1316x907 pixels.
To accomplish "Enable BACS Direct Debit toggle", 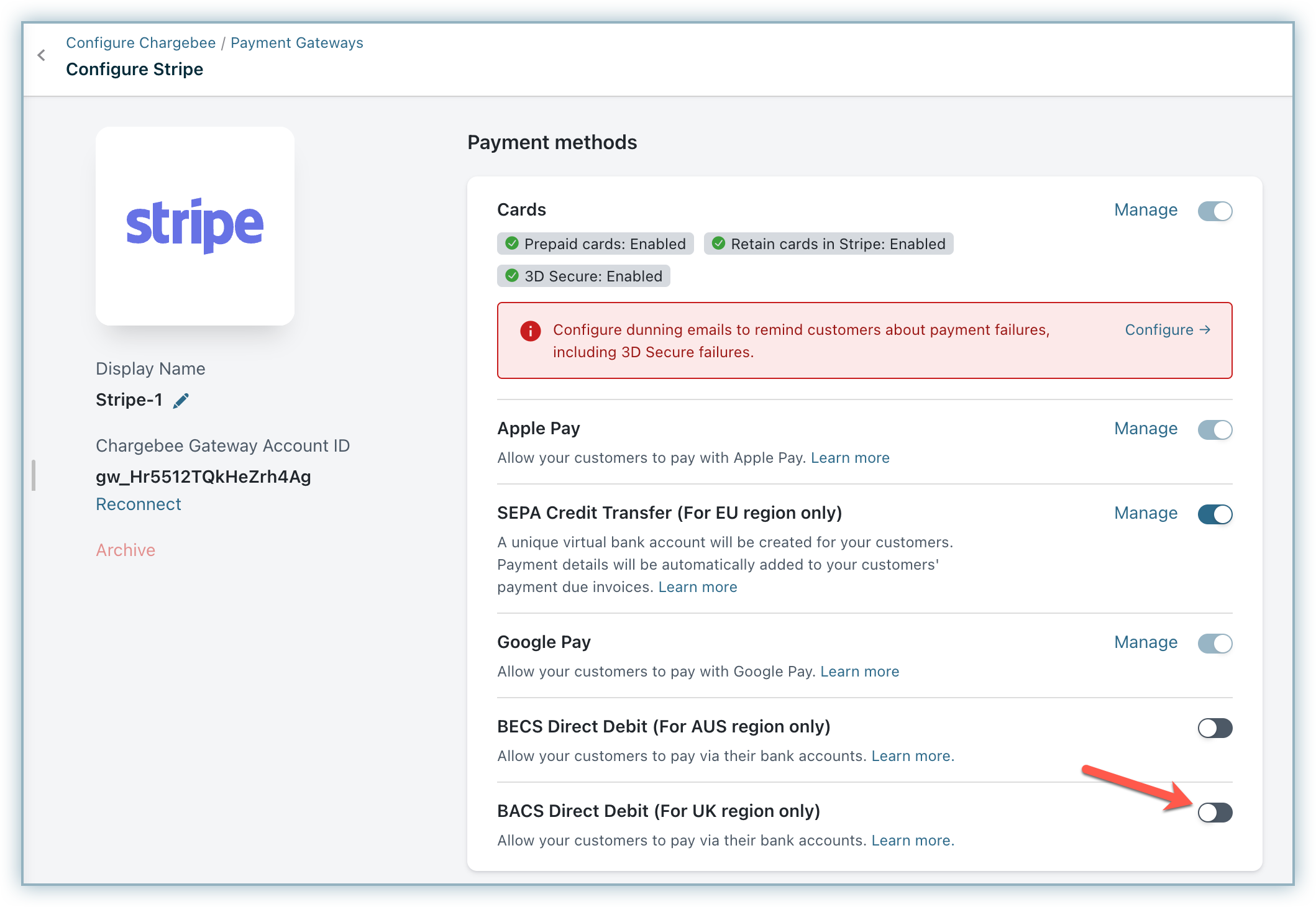I will 1215,812.
